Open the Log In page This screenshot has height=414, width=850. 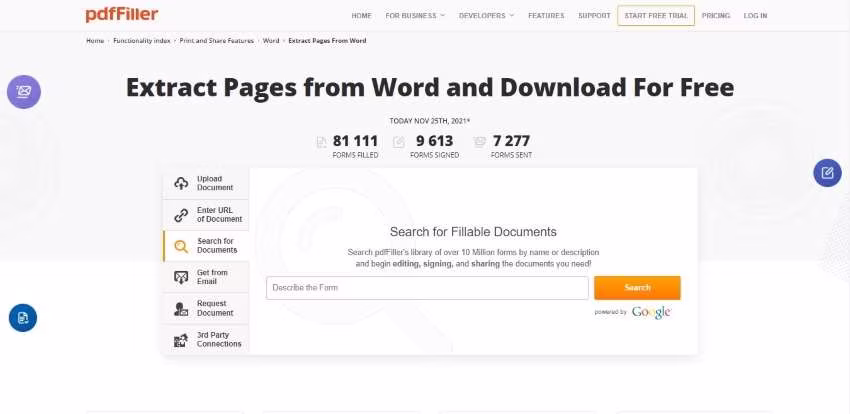tap(755, 16)
